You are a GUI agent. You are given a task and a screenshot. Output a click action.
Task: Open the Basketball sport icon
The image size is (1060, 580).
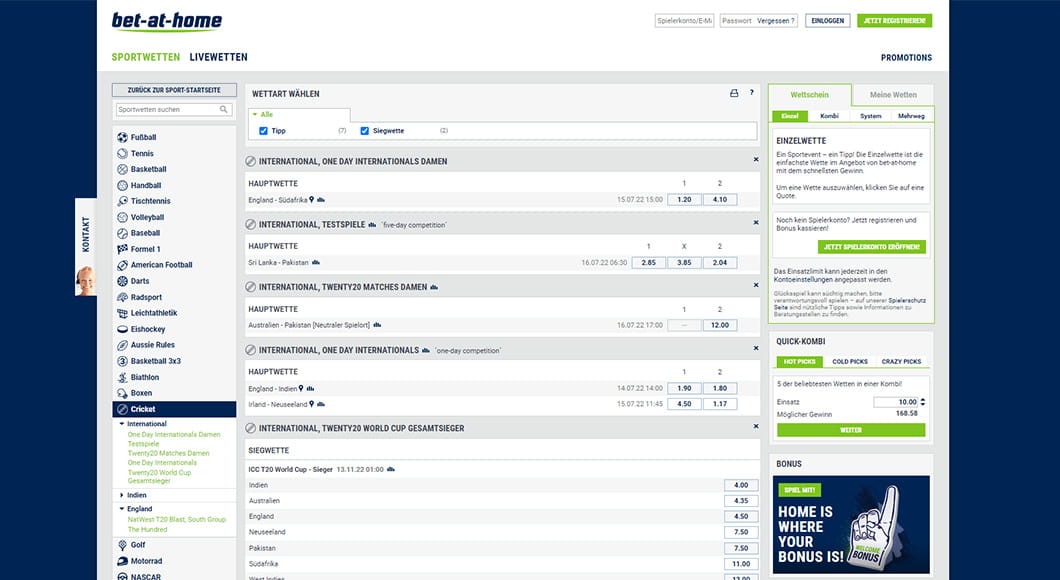(122, 169)
